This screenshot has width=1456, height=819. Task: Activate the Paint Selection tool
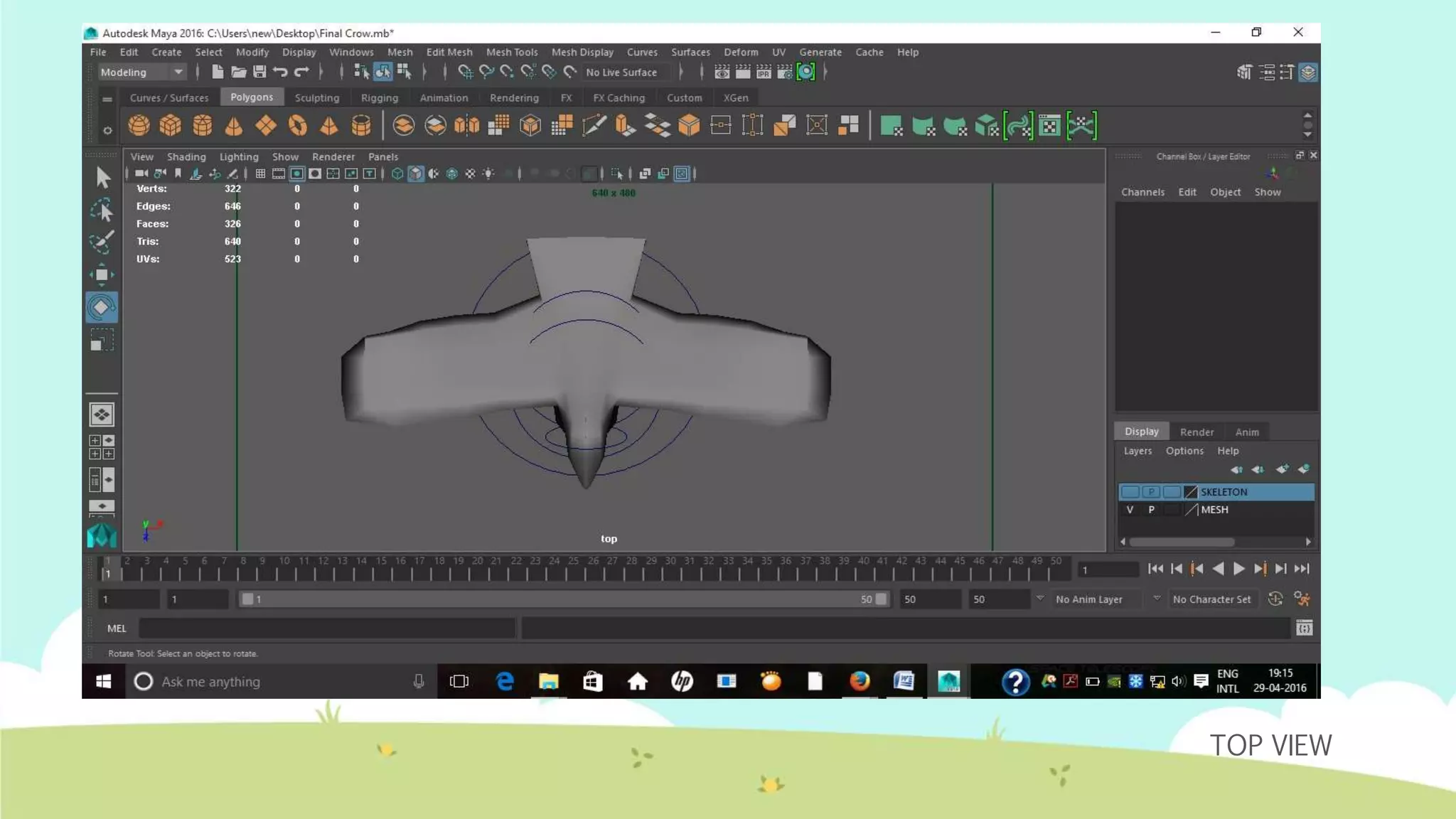102,242
